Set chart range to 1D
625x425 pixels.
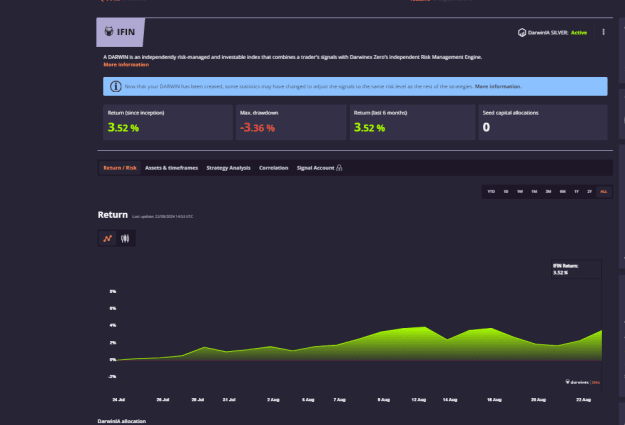pos(506,192)
